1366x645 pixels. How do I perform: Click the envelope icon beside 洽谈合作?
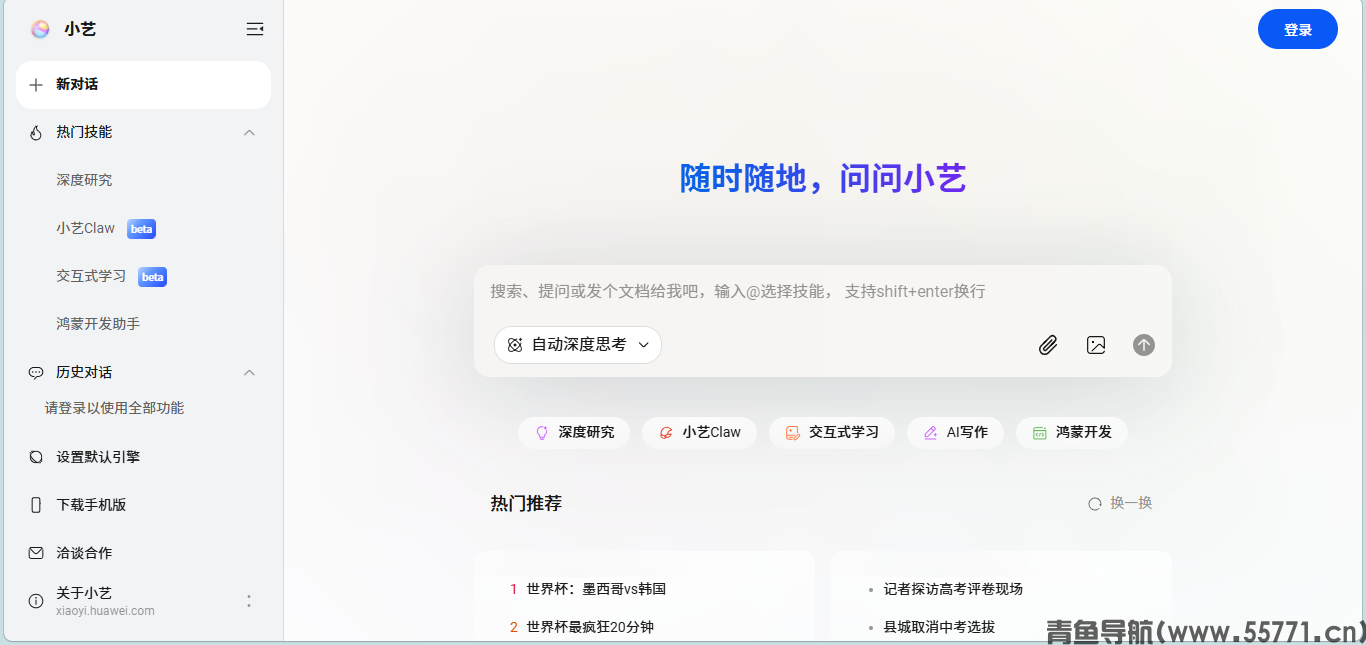click(x=36, y=553)
